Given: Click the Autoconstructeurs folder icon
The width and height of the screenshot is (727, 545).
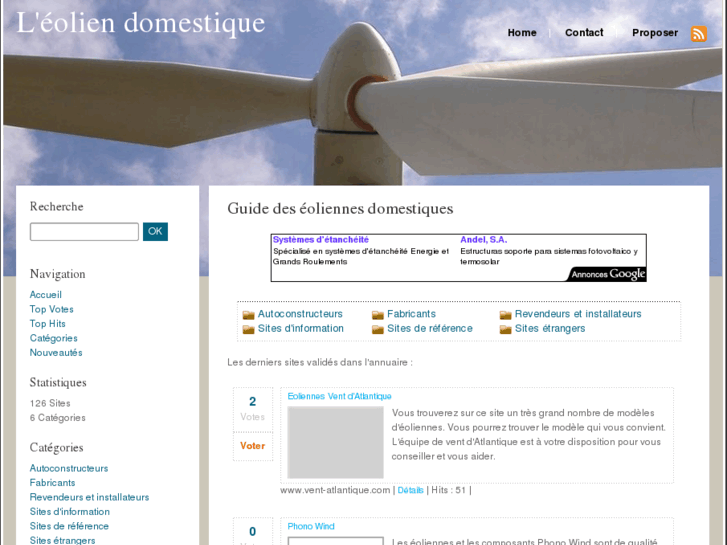Looking at the screenshot, I should pyautogui.click(x=249, y=315).
